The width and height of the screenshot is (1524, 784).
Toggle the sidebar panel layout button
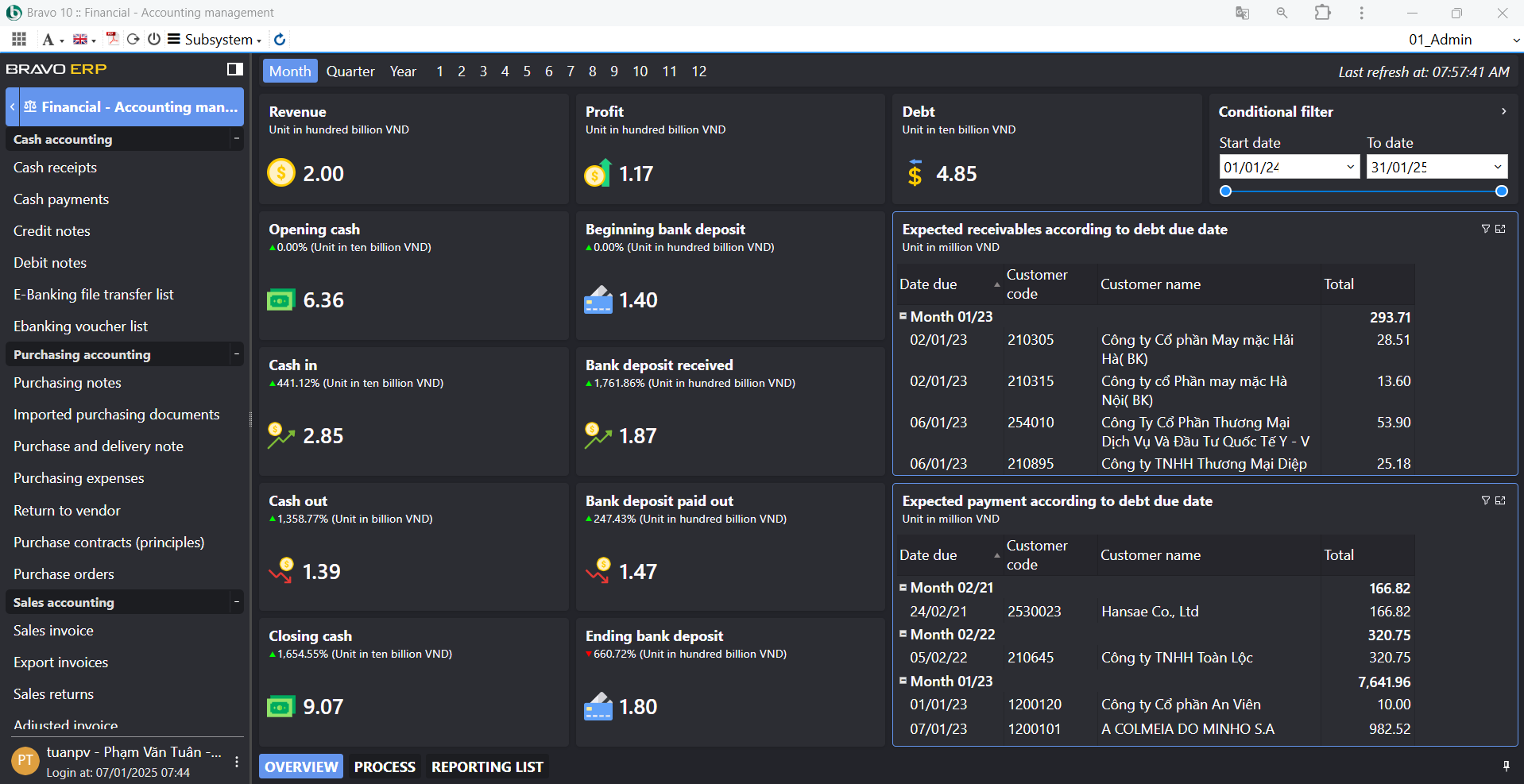pyautogui.click(x=234, y=69)
